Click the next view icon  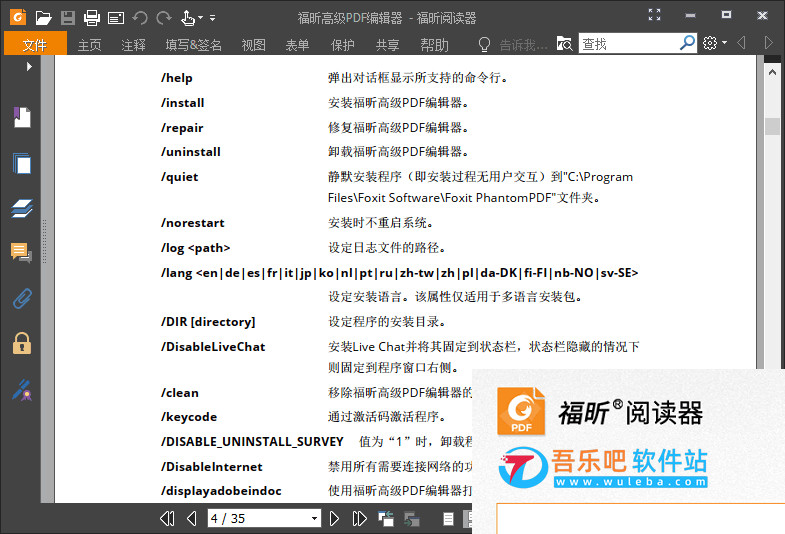coord(412,519)
